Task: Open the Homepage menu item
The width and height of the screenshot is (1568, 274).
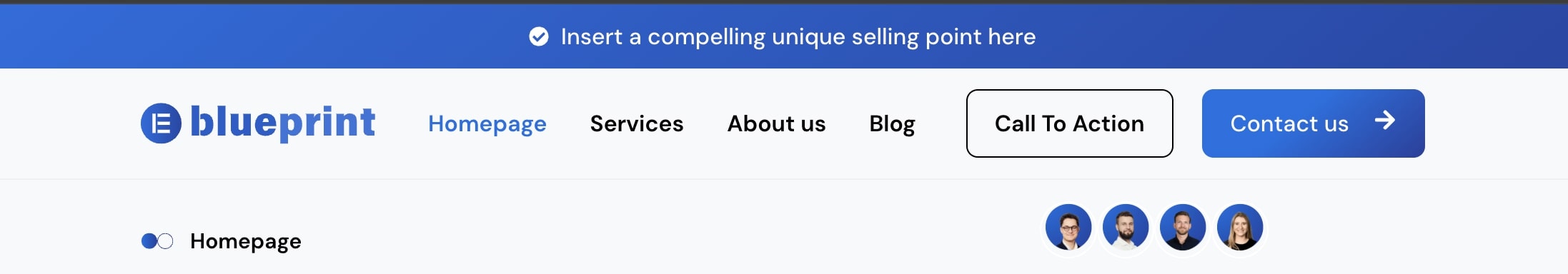Action: (x=487, y=123)
